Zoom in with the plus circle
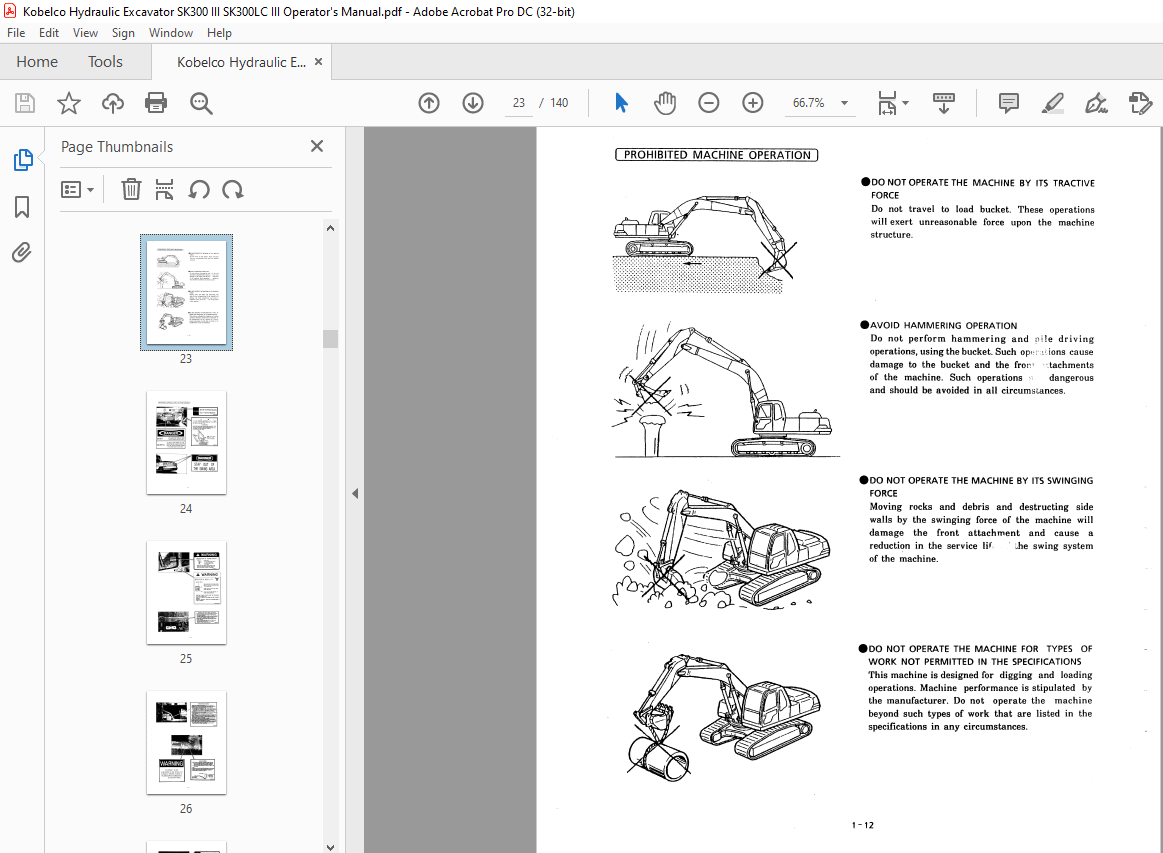Viewport: 1163px width, 853px height. 752,103
